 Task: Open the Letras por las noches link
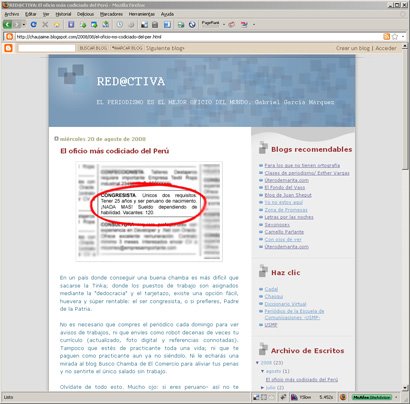click(x=289, y=217)
